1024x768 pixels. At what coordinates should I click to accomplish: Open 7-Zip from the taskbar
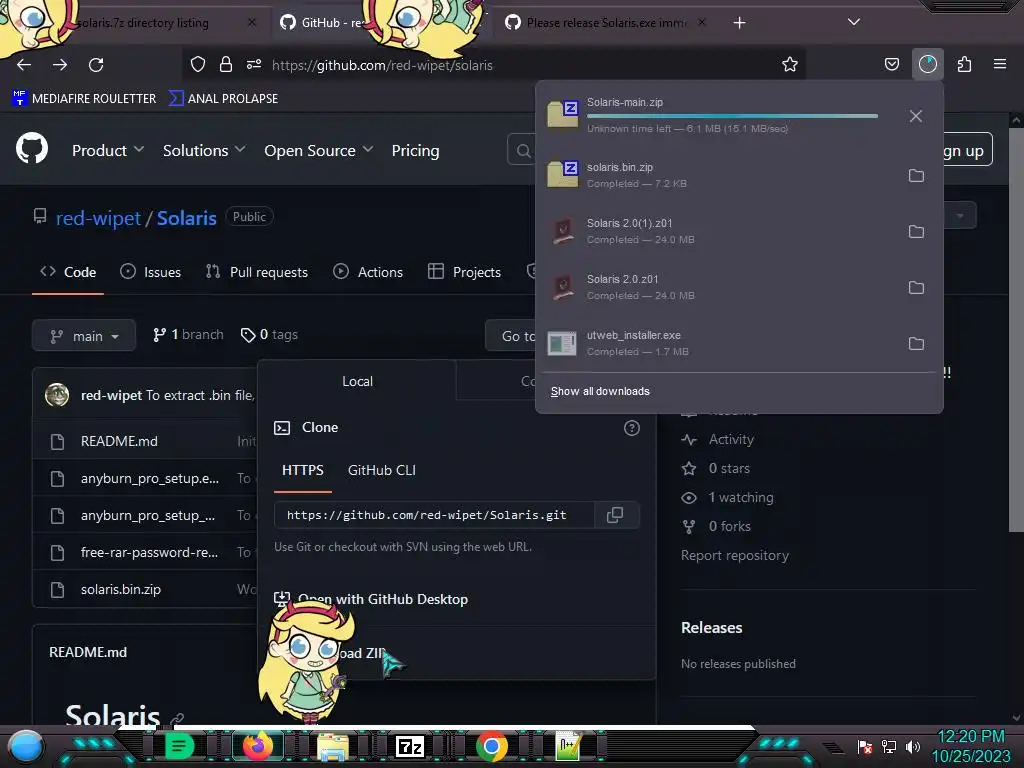pyautogui.click(x=410, y=746)
